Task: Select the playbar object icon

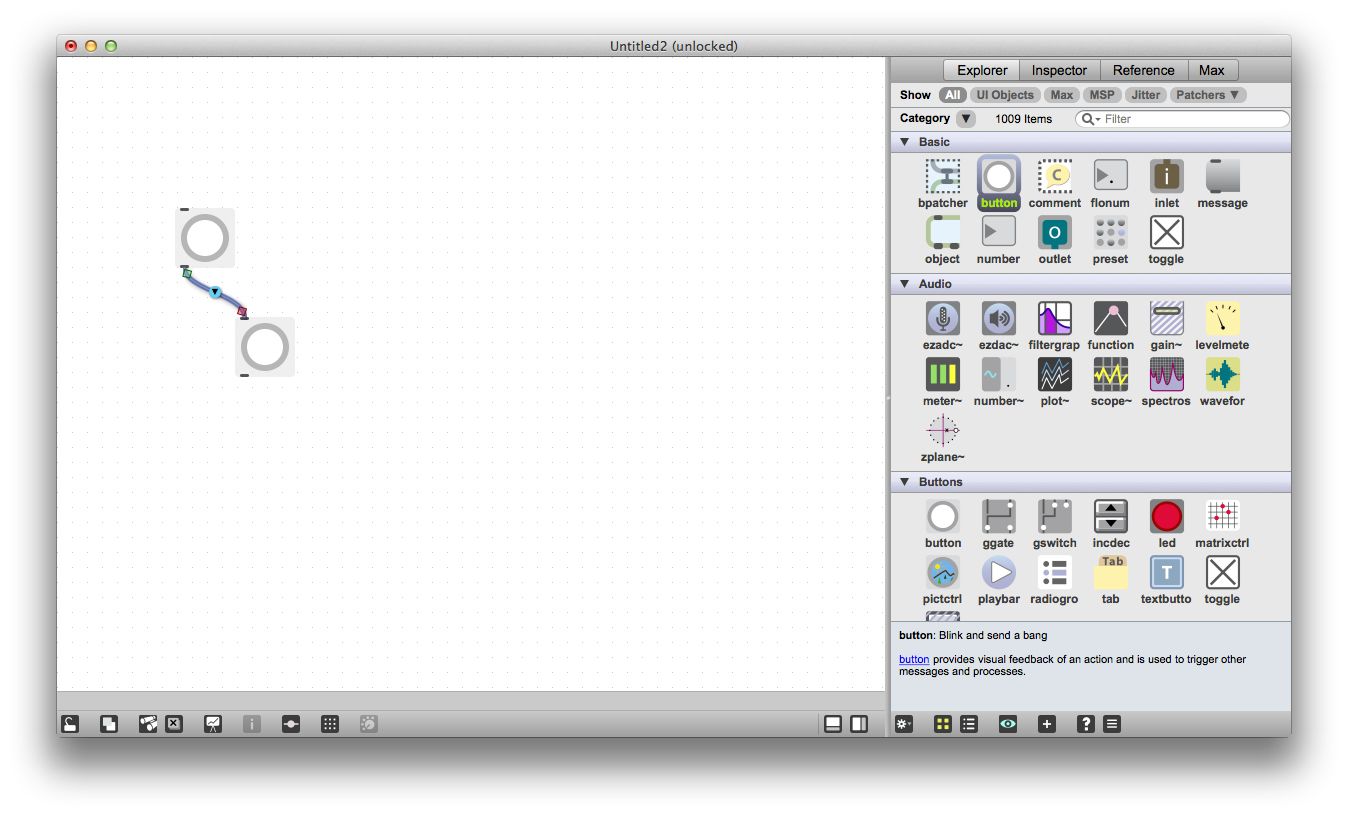Action: pos(998,573)
